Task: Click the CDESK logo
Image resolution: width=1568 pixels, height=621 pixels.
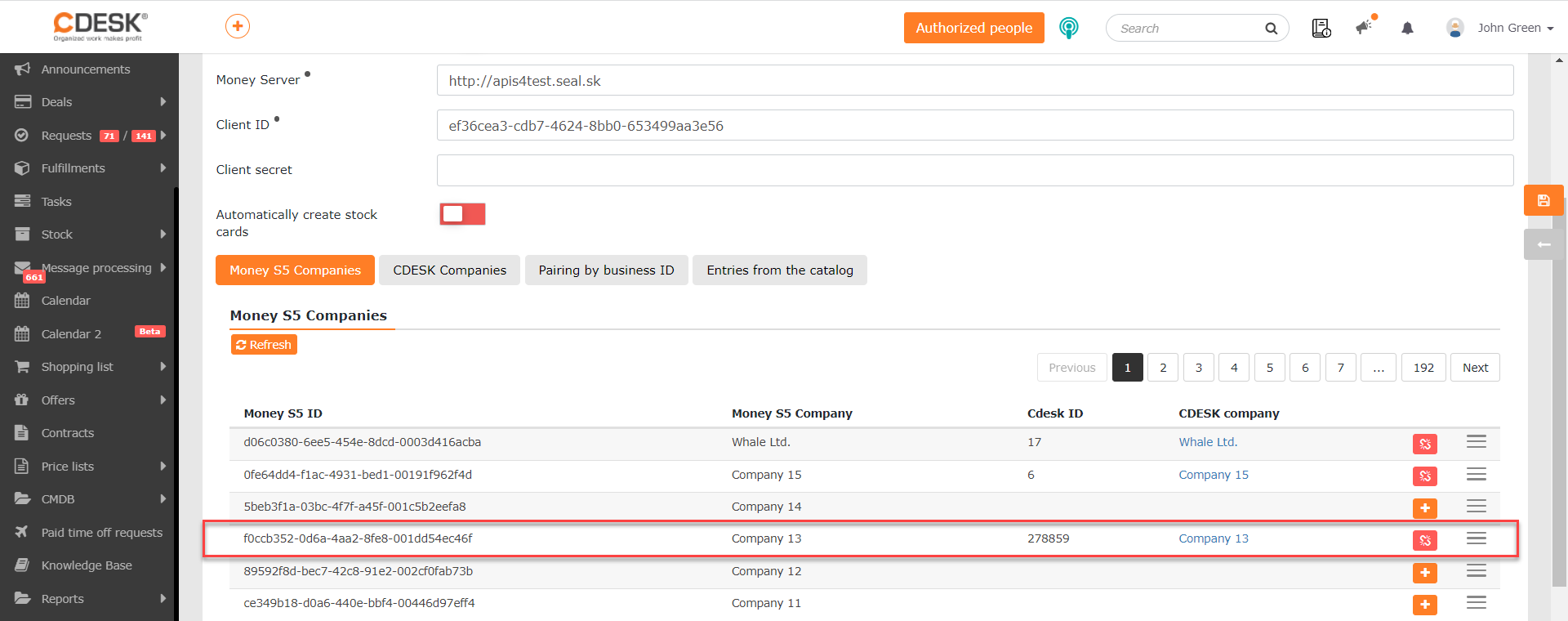Action: [x=100, y=26]
